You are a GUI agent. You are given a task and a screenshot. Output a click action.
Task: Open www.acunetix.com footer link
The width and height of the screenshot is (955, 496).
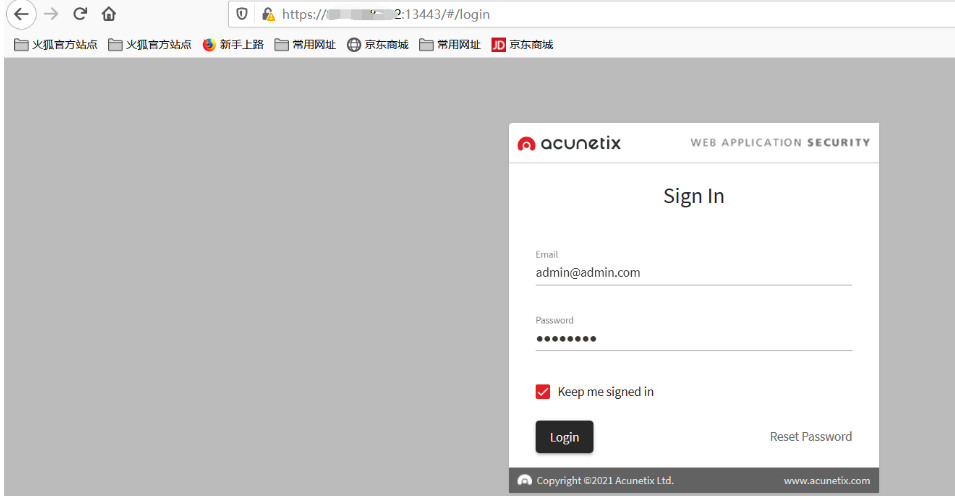826,481
